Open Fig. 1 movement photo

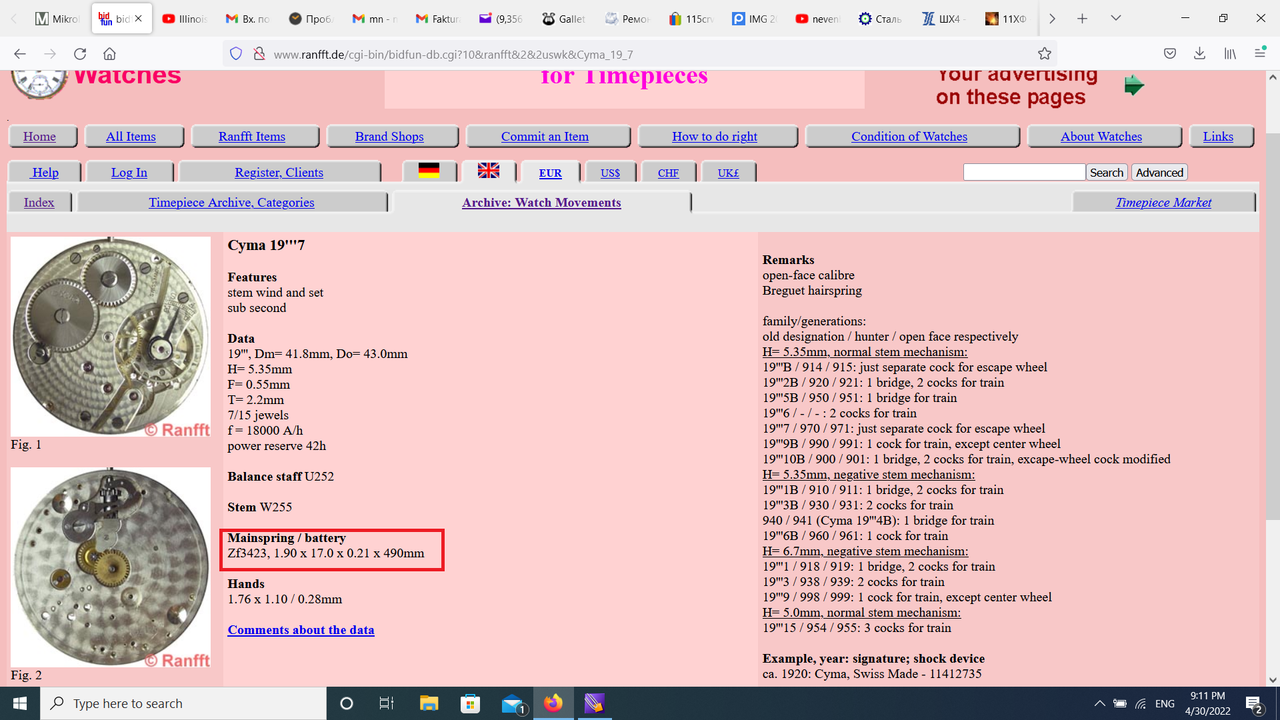coord(110,336)
